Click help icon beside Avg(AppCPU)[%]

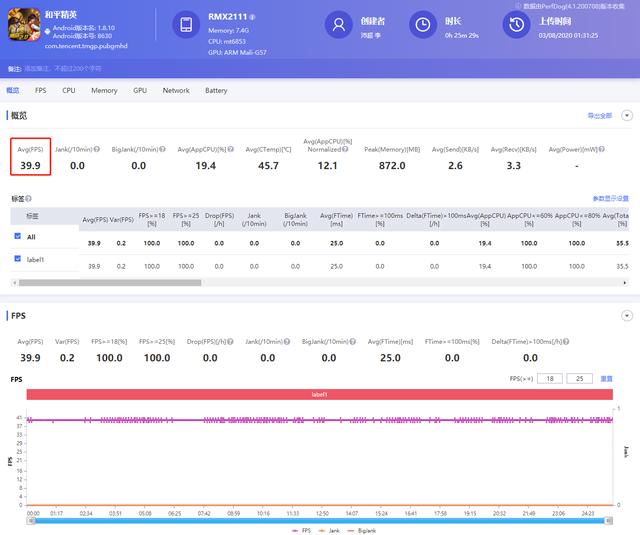(x=230, y=149)
